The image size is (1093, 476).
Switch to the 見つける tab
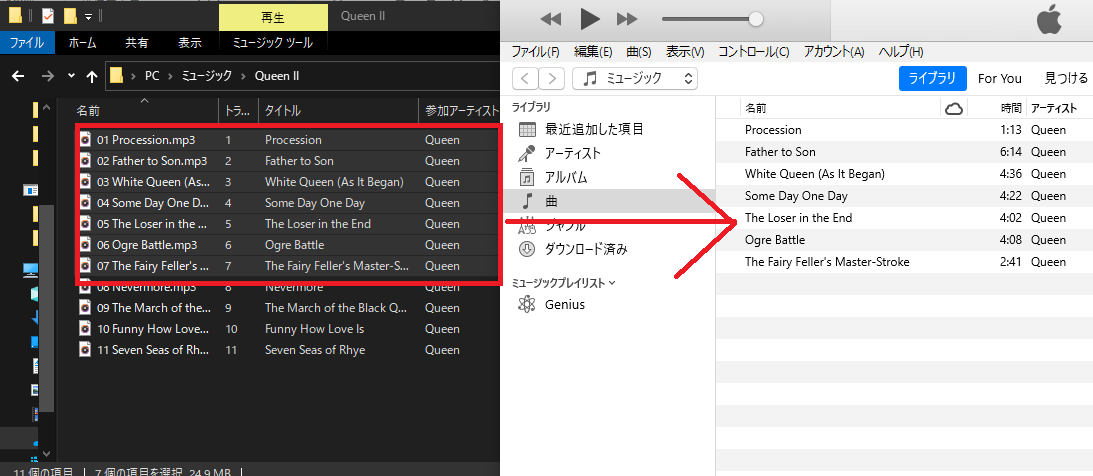(1066, 78)
